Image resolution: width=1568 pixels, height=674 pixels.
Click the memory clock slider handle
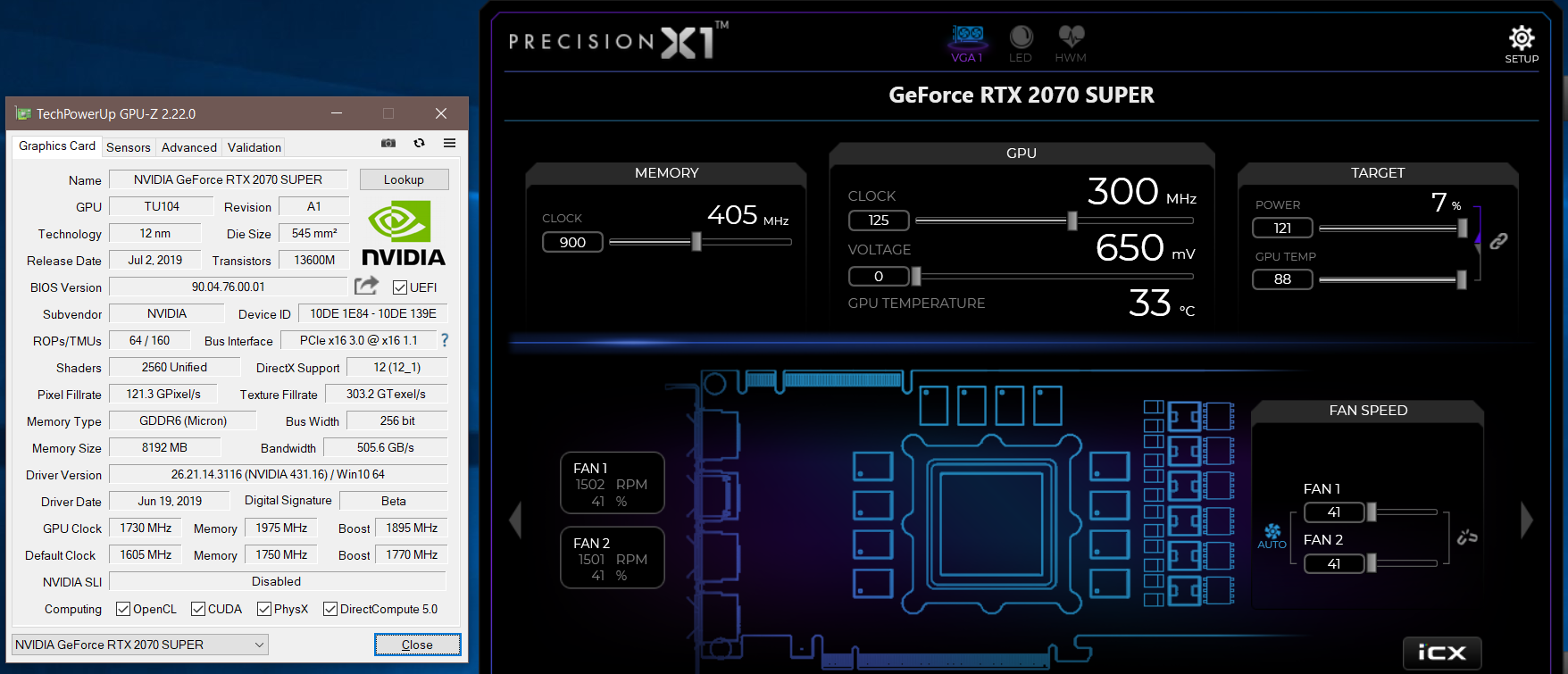tap(696, 241)
